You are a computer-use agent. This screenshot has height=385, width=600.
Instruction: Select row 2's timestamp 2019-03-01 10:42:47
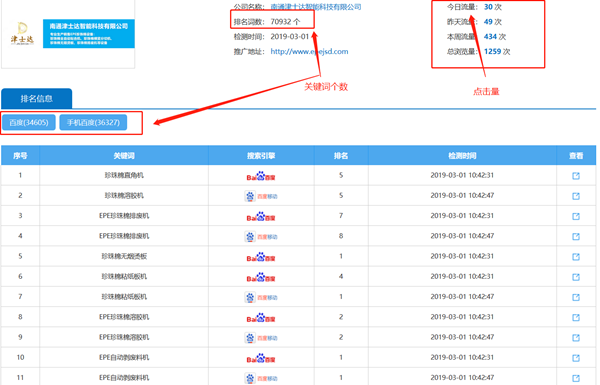462,196
